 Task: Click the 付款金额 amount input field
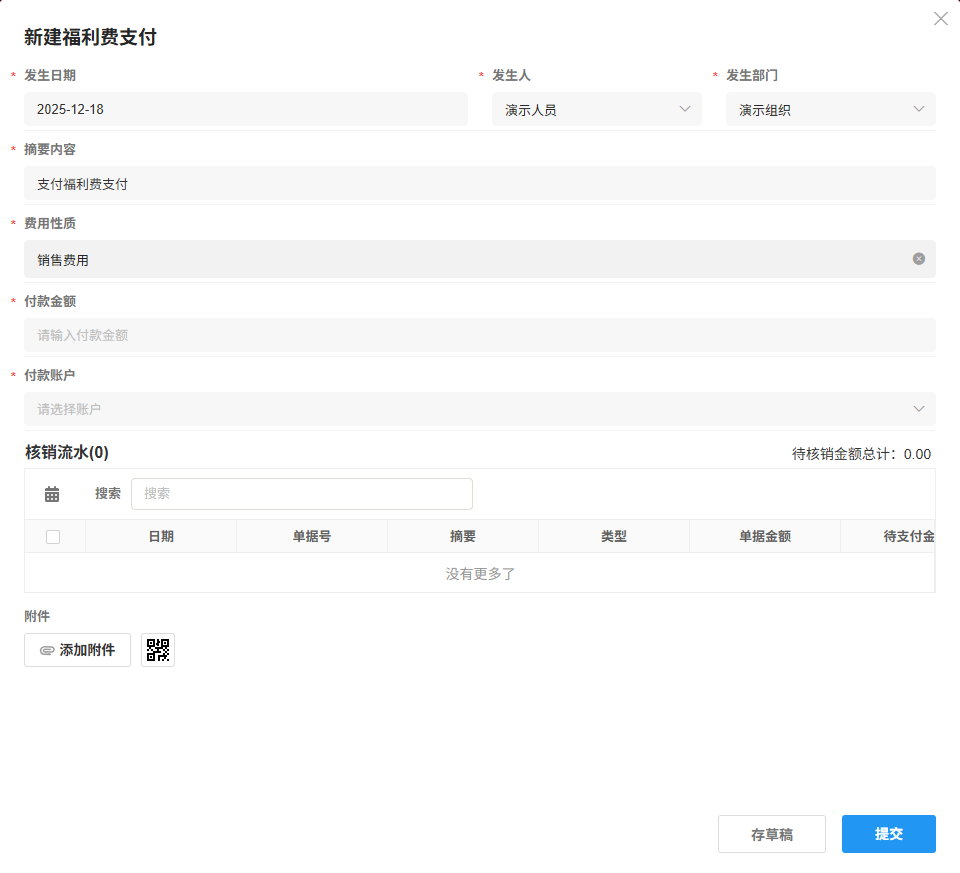click(x=480, y=334)
